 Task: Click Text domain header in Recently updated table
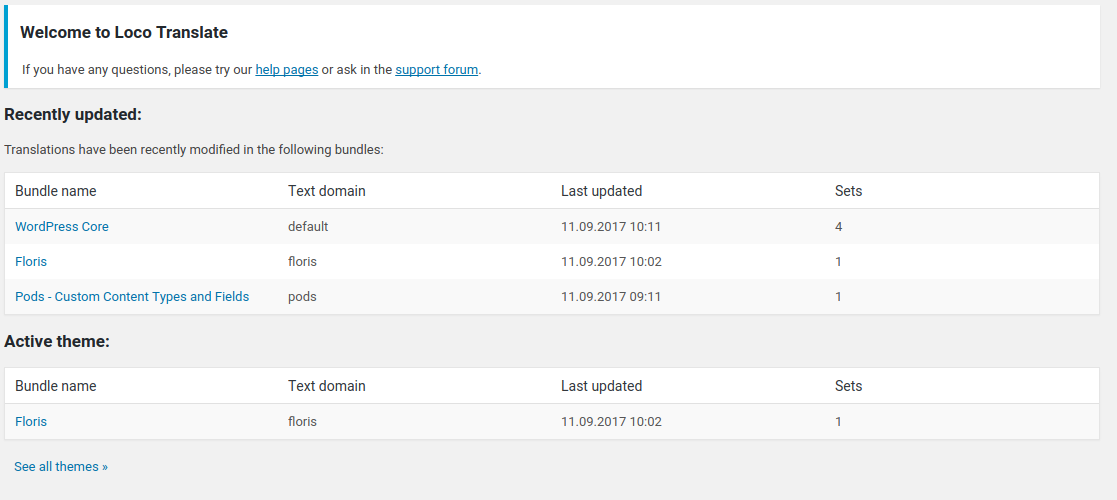pyautogui.click(x=326, y=191)
